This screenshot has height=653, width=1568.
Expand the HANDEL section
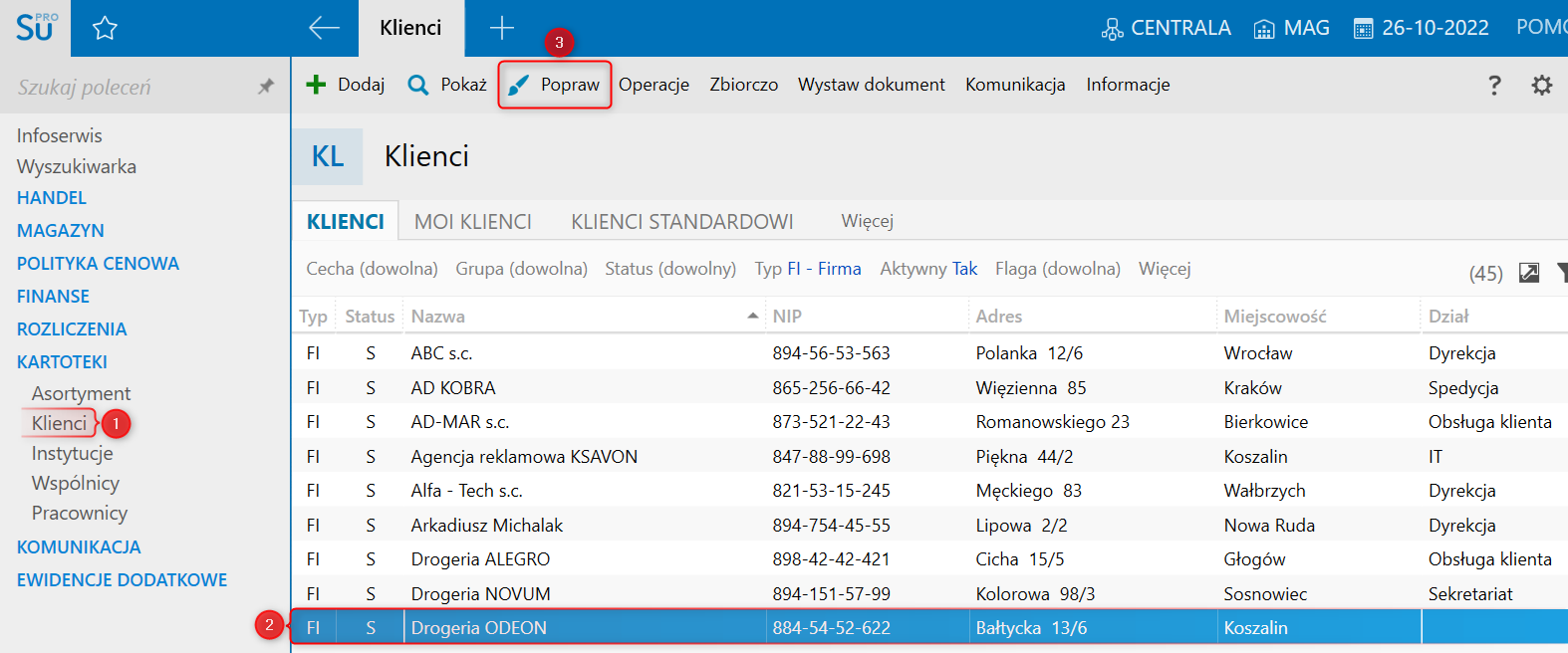coord(52,198)
